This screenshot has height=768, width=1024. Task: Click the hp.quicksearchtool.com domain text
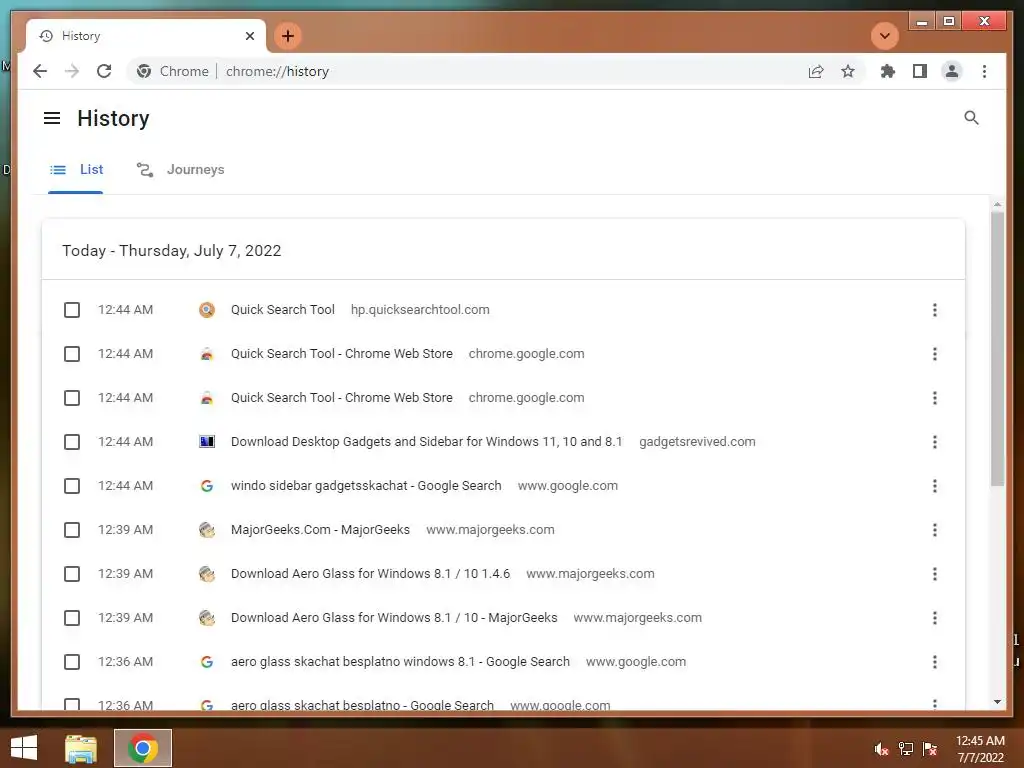point(420,310)
